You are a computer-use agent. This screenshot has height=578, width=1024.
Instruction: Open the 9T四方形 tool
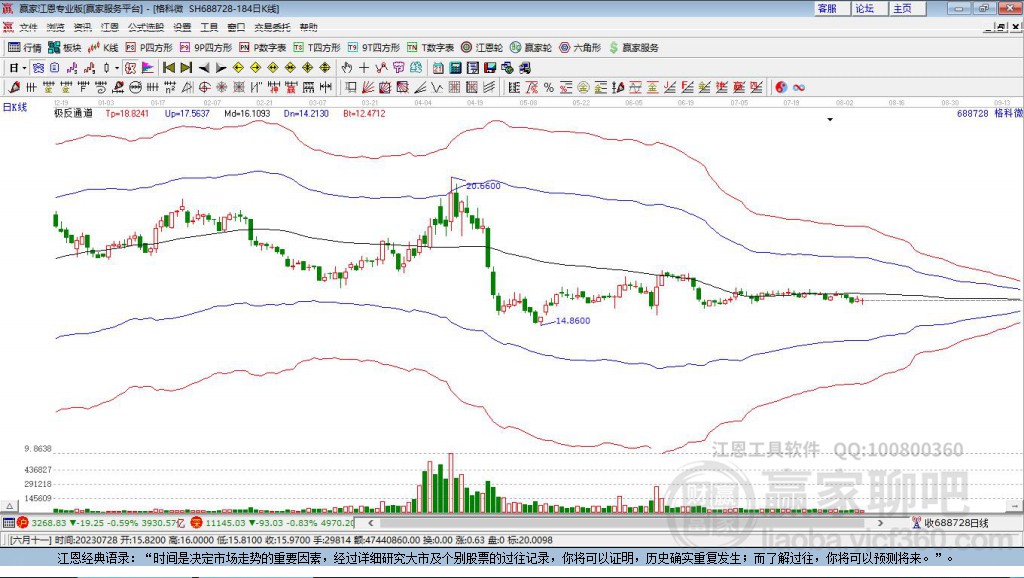point(374,48)
